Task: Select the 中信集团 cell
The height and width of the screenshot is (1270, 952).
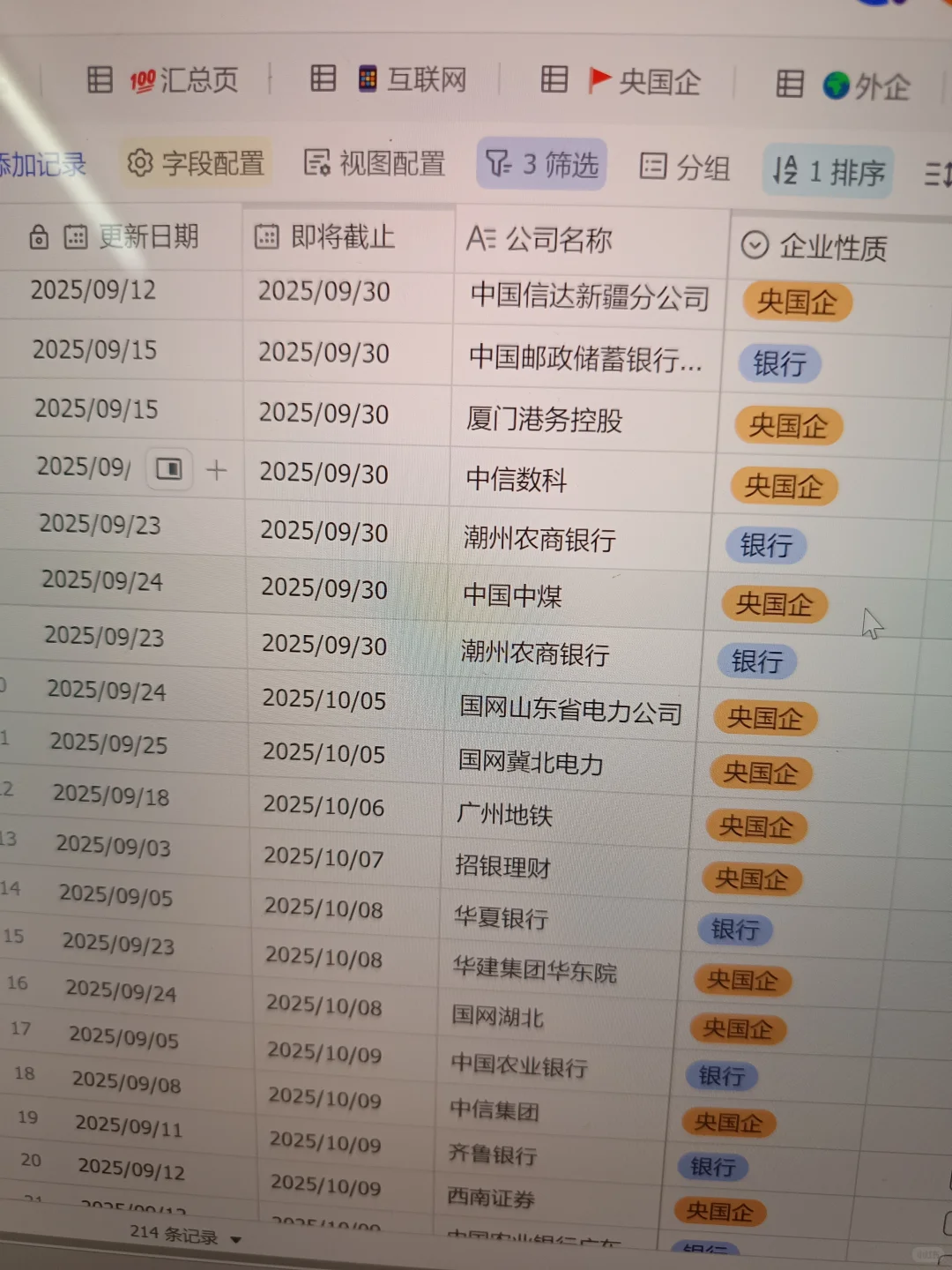Action: (x=552, y=1111)
